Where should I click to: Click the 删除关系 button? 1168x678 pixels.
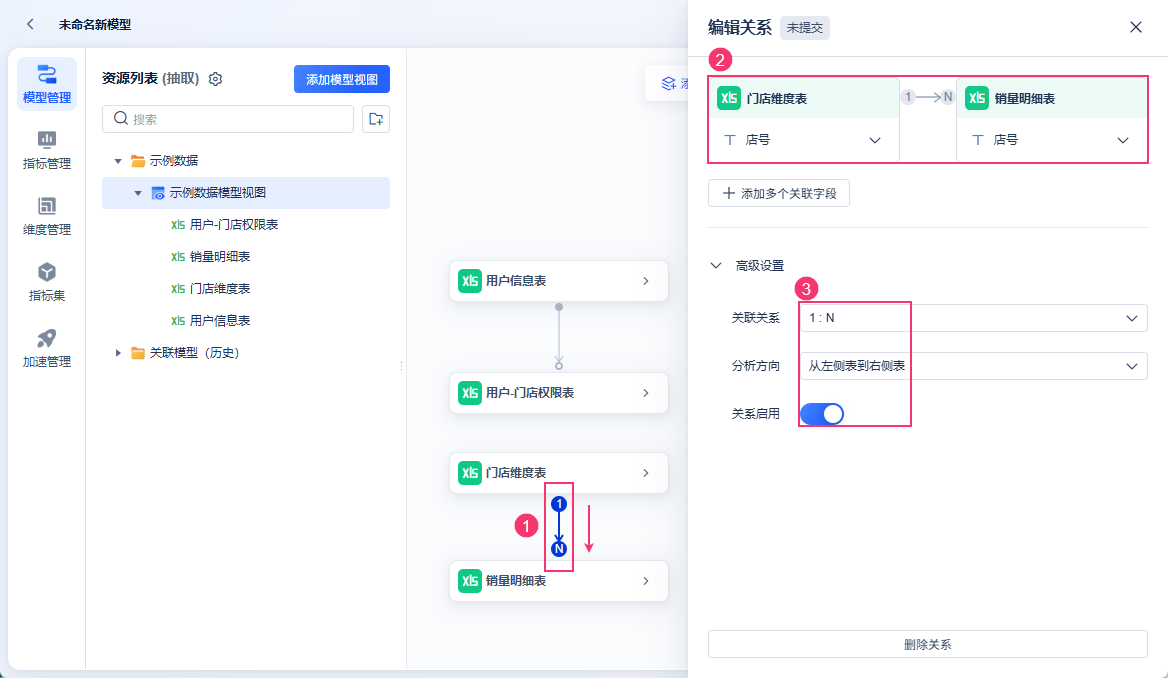point(927,644)
